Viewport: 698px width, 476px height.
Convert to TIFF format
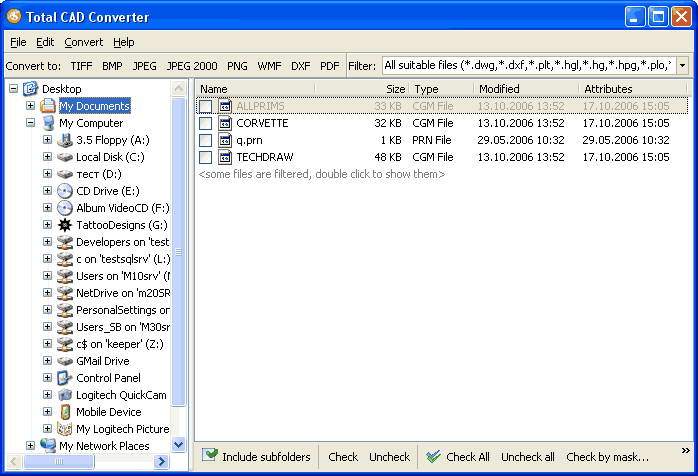tap(81, 66)
